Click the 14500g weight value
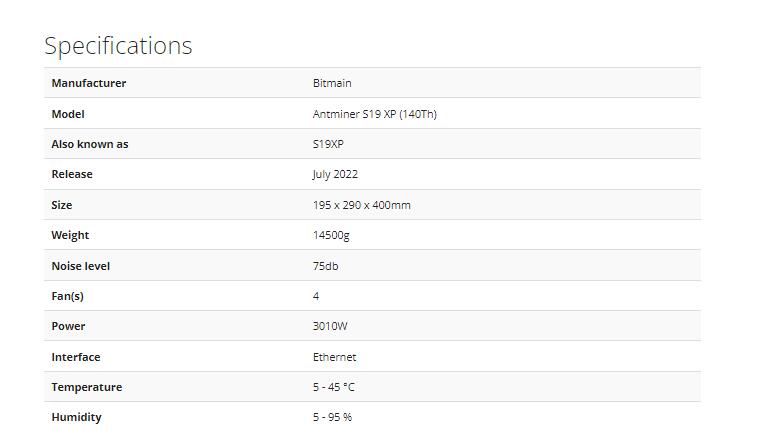The image size is (764, 444). 331,235
